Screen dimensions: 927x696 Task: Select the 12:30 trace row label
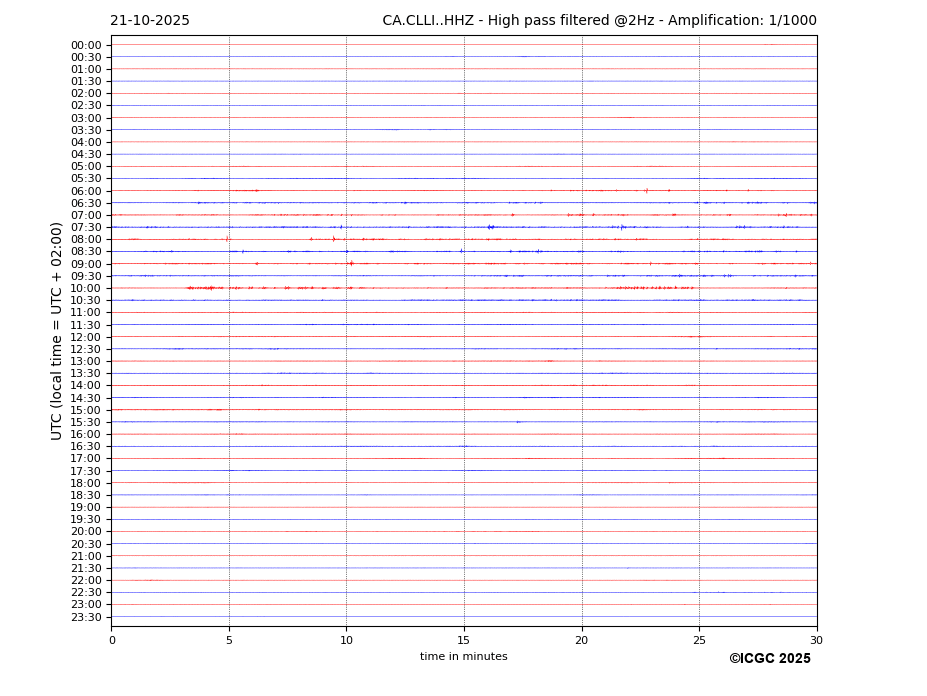86,349
